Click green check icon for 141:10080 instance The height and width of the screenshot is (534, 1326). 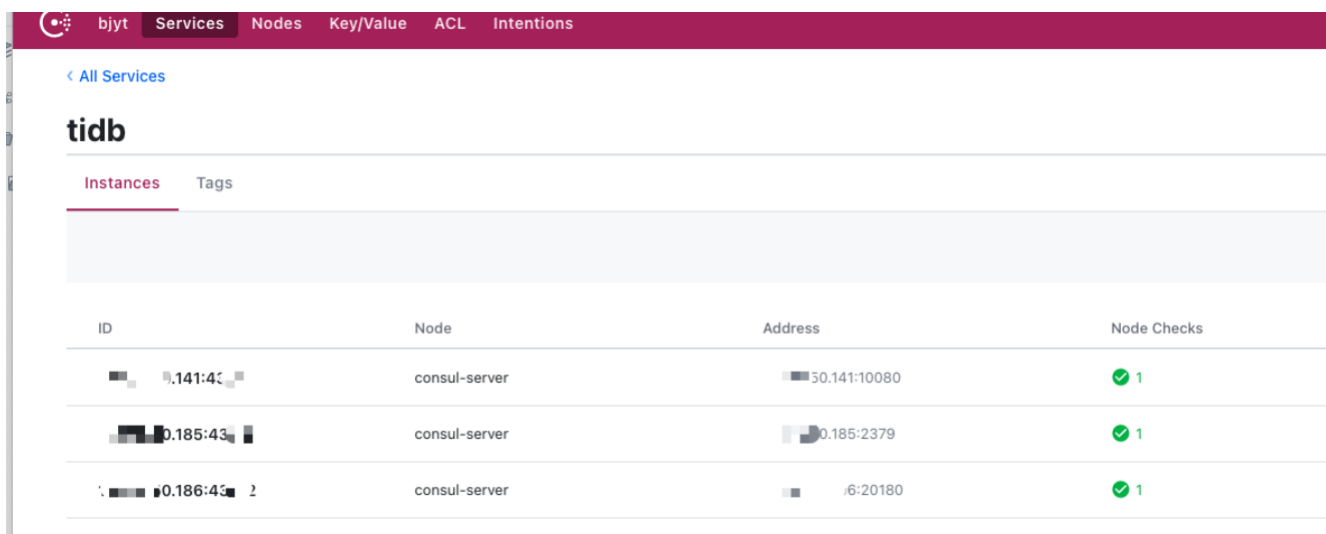[x=1120, y=377]
